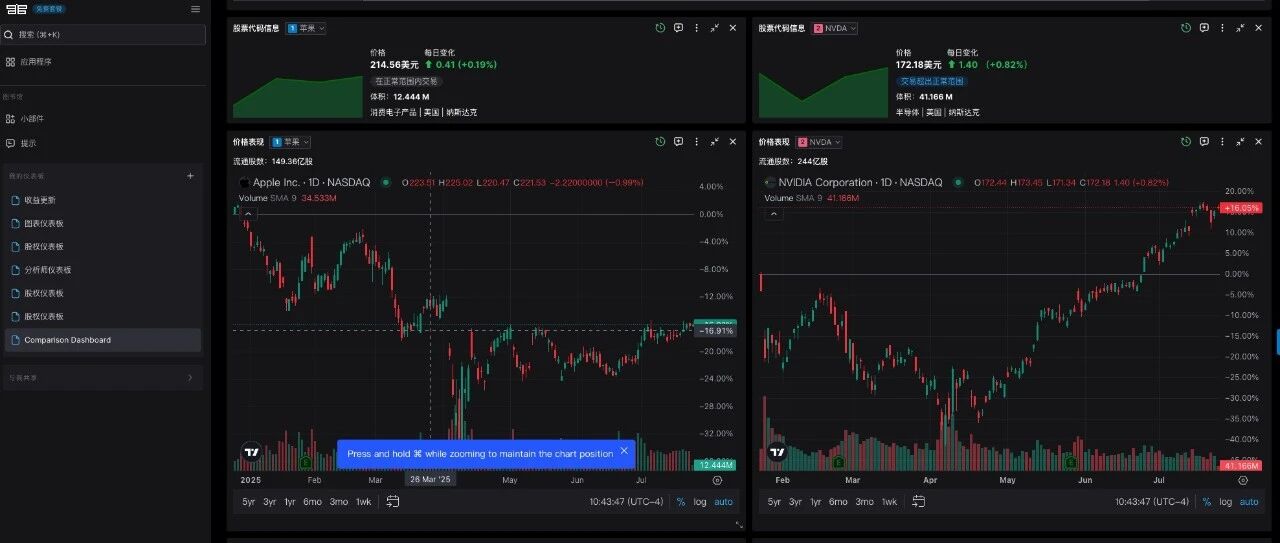Set Apple chart range to 1yr

click(290, 502)
